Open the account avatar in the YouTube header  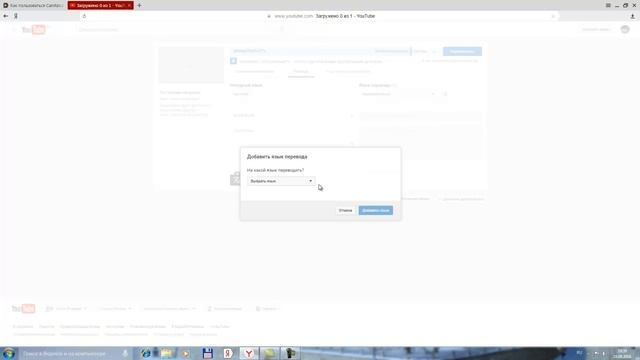tap(625, 29)
